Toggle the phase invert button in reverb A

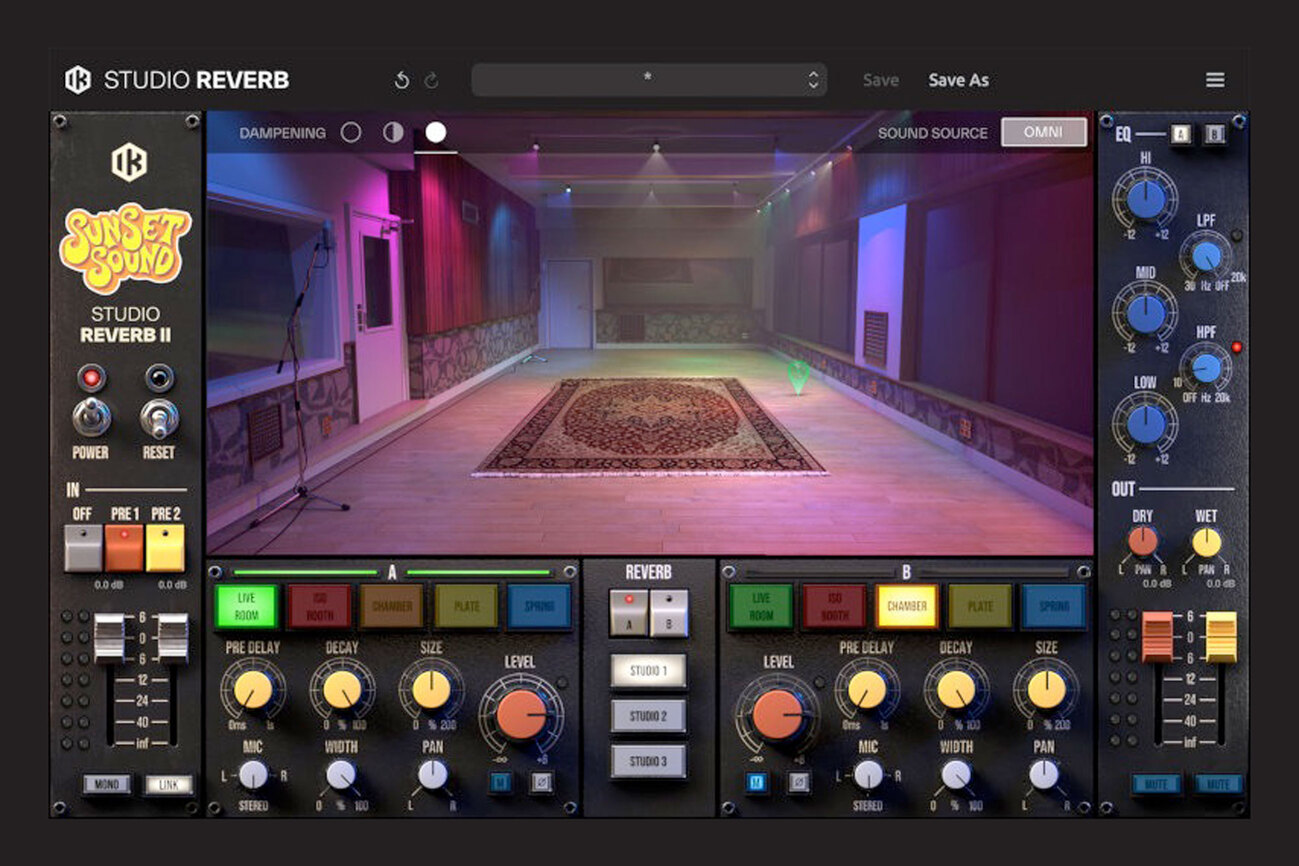coord(541,782)
